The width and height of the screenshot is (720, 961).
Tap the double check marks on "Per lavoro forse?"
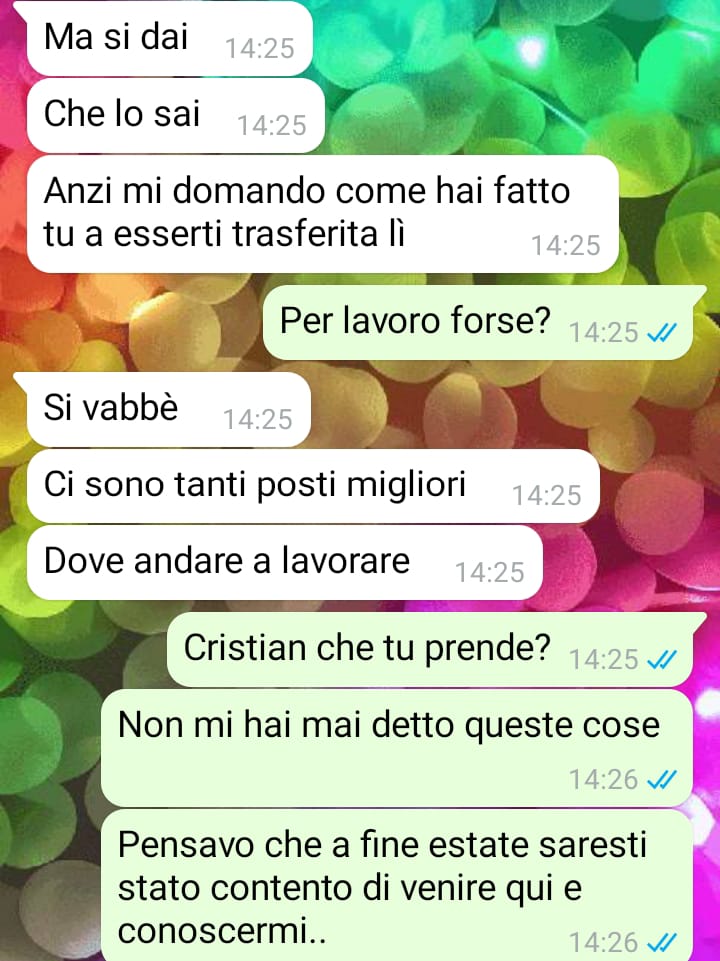[662, 333]
